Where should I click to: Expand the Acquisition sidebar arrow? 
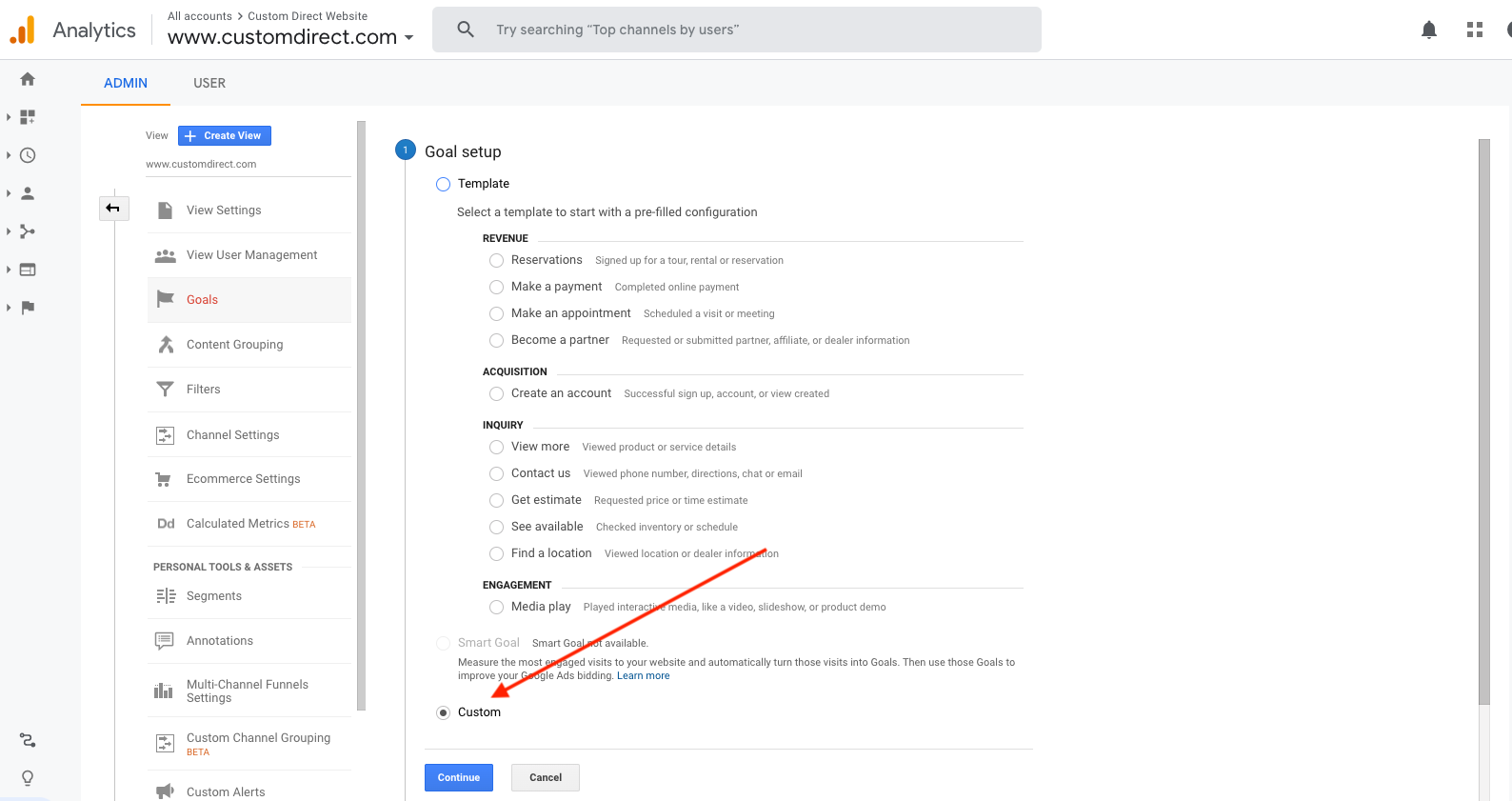(9, 231)
